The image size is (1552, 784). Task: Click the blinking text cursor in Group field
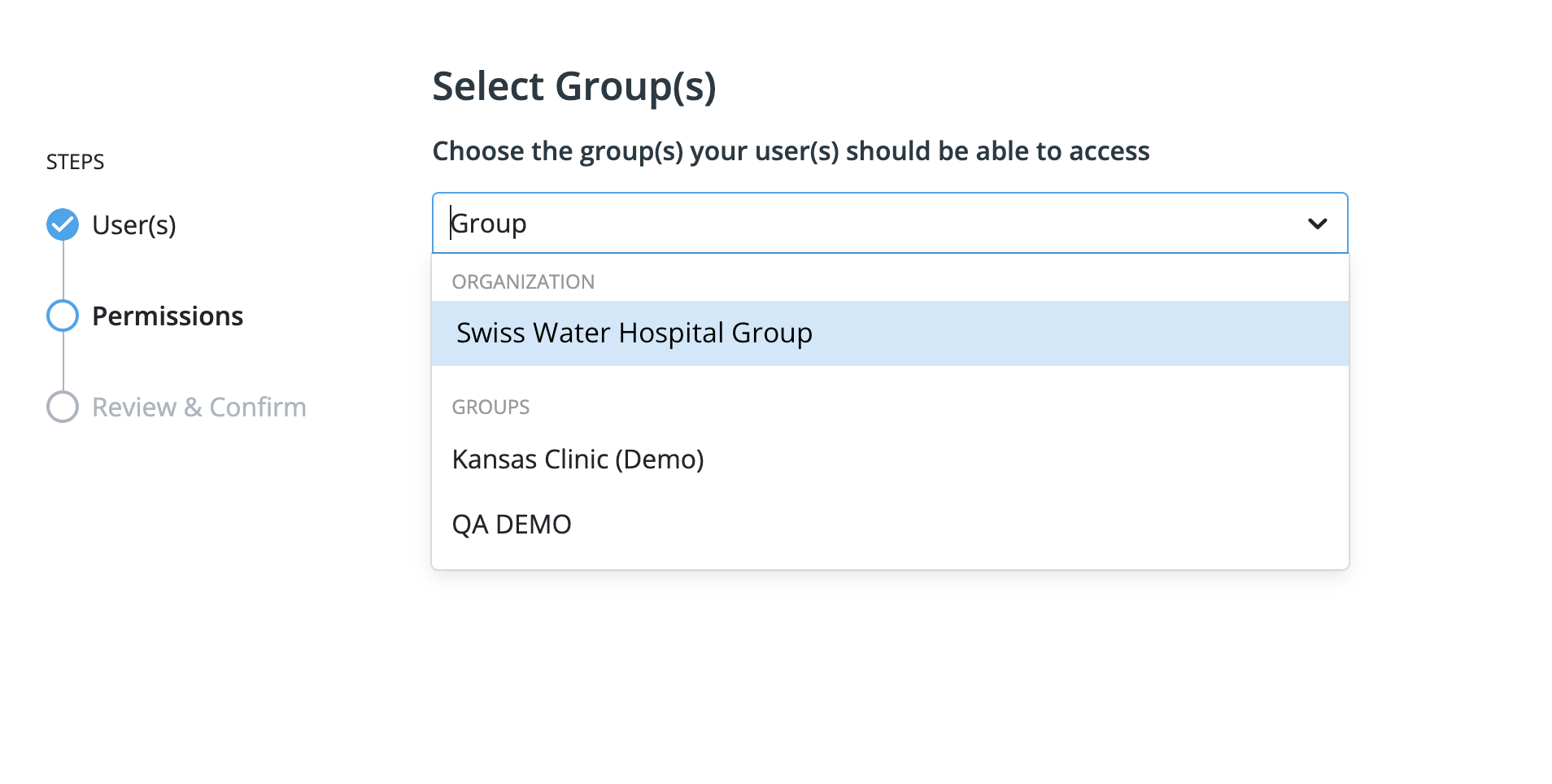[451, 224]
